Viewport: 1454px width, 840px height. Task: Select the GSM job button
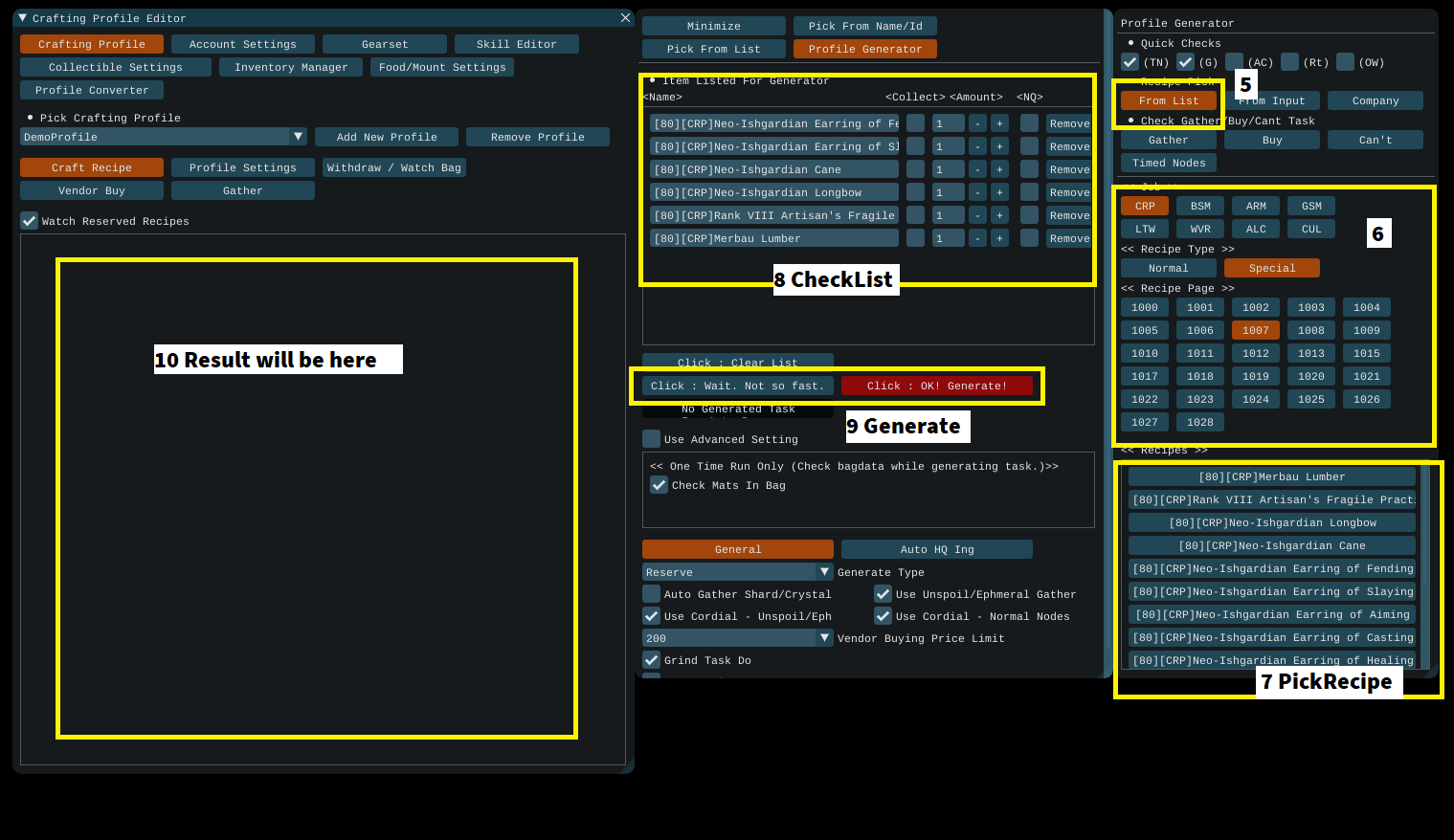click(1311, 206)
